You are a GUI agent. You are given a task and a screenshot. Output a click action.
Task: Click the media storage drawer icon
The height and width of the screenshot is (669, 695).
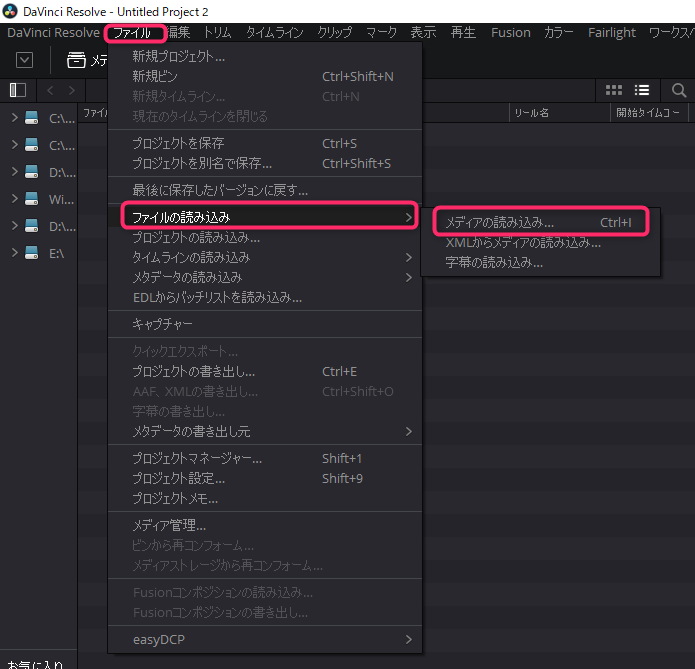[x=76, y=60]
